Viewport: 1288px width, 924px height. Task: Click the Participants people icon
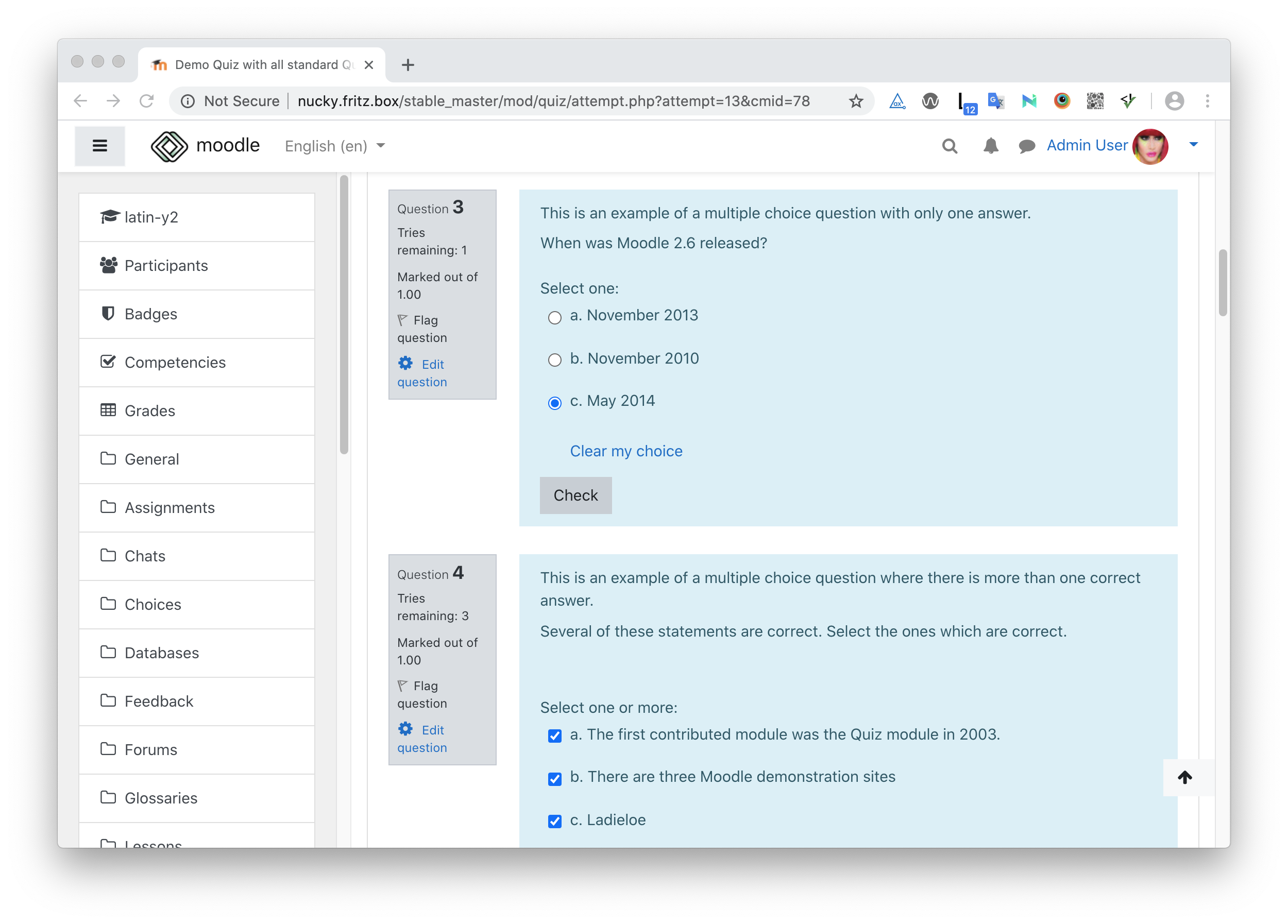109,265
